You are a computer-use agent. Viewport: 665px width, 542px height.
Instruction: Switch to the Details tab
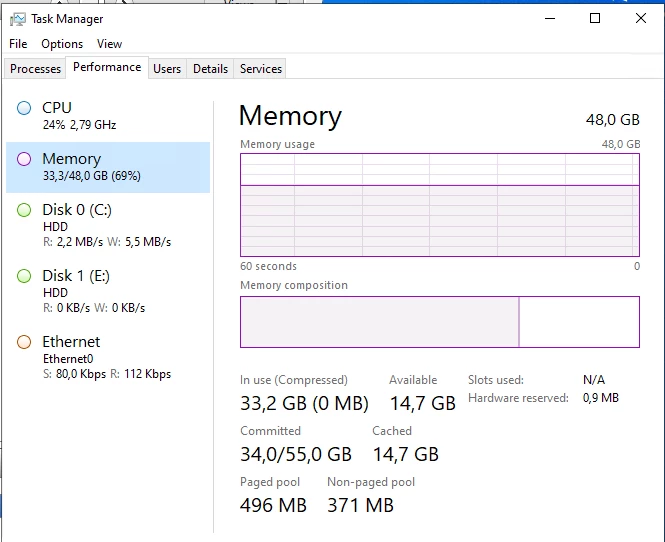click(x=210, y=69)
